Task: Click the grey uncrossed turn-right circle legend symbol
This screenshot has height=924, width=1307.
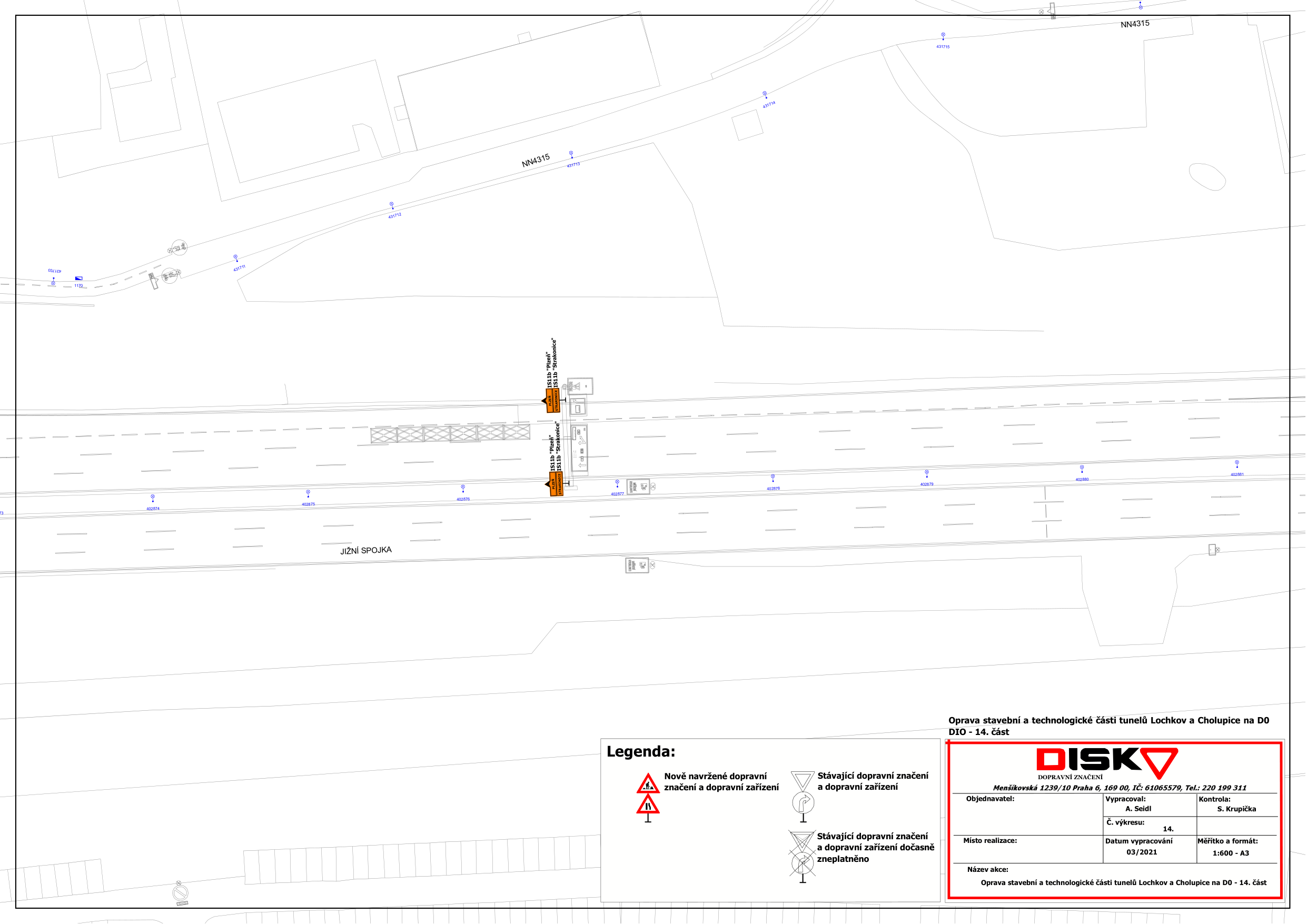Action: coord(803,803)
